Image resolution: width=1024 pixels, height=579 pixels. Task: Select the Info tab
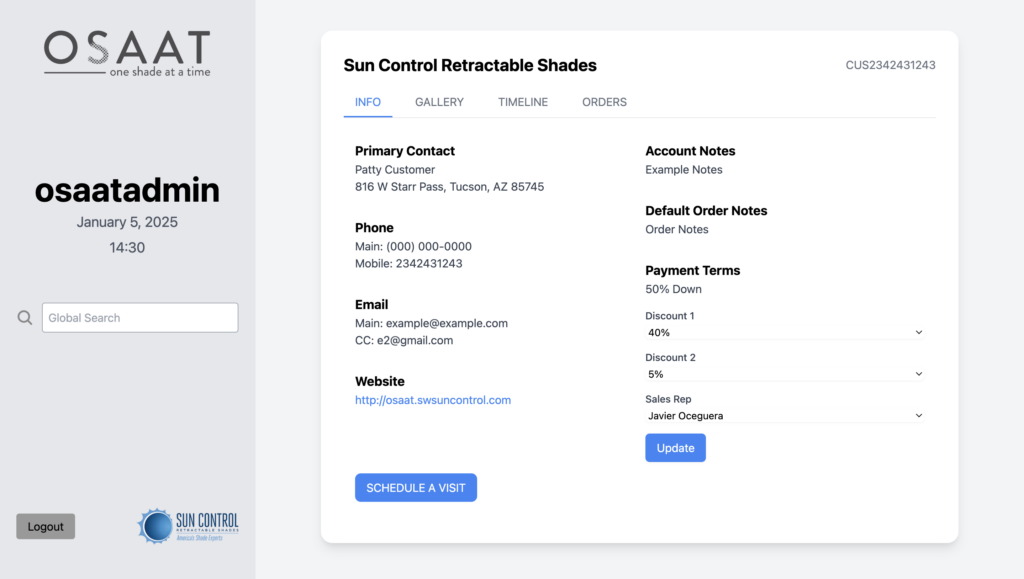tap(368, 102)
